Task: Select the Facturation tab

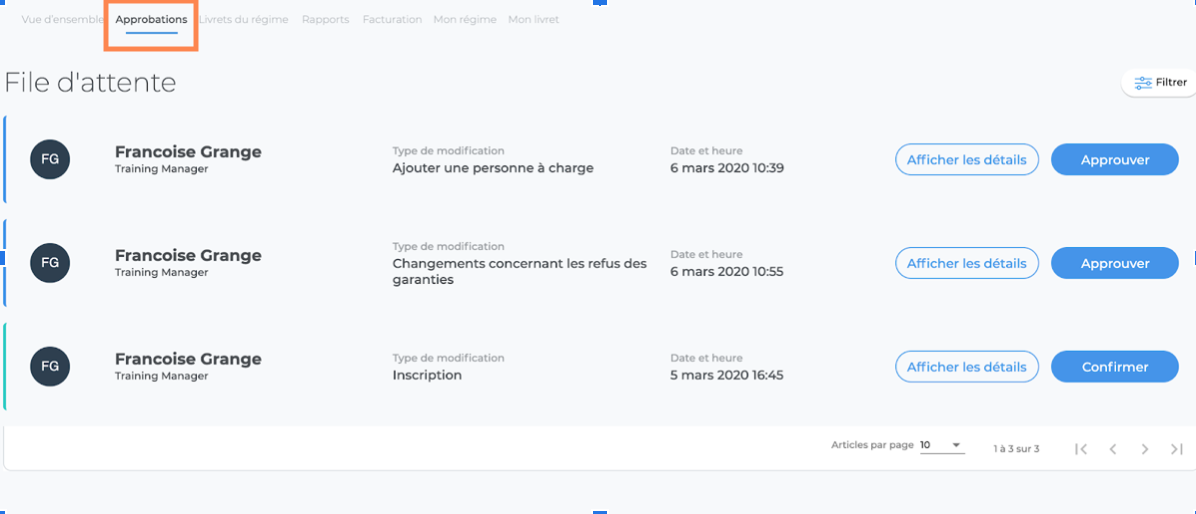Action: [x=392, y=20]
